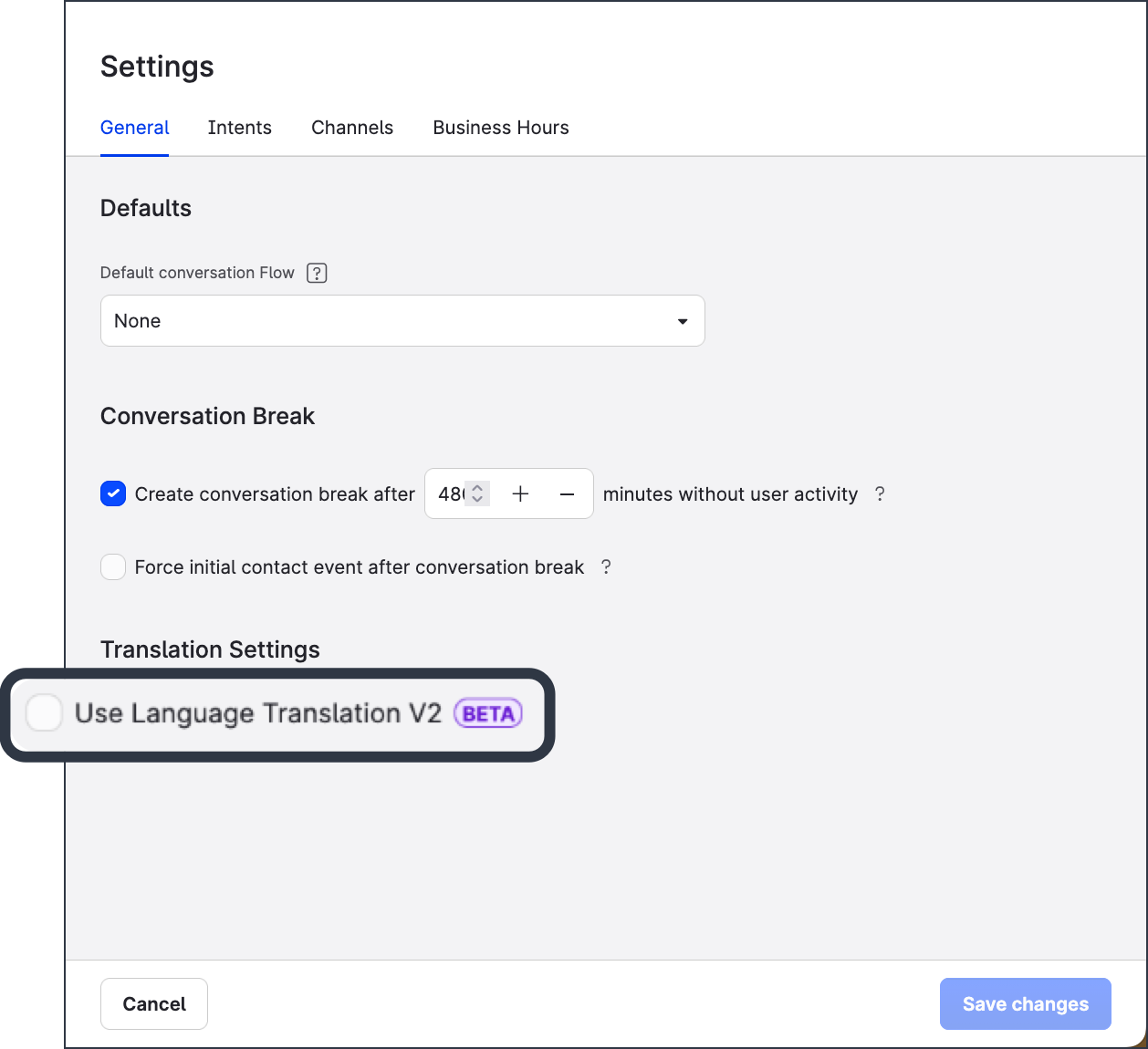The height and width of the screenshot is (1049, 1148).
Task: Click the spinner arrows in minutes field
Action: (477, 493)
